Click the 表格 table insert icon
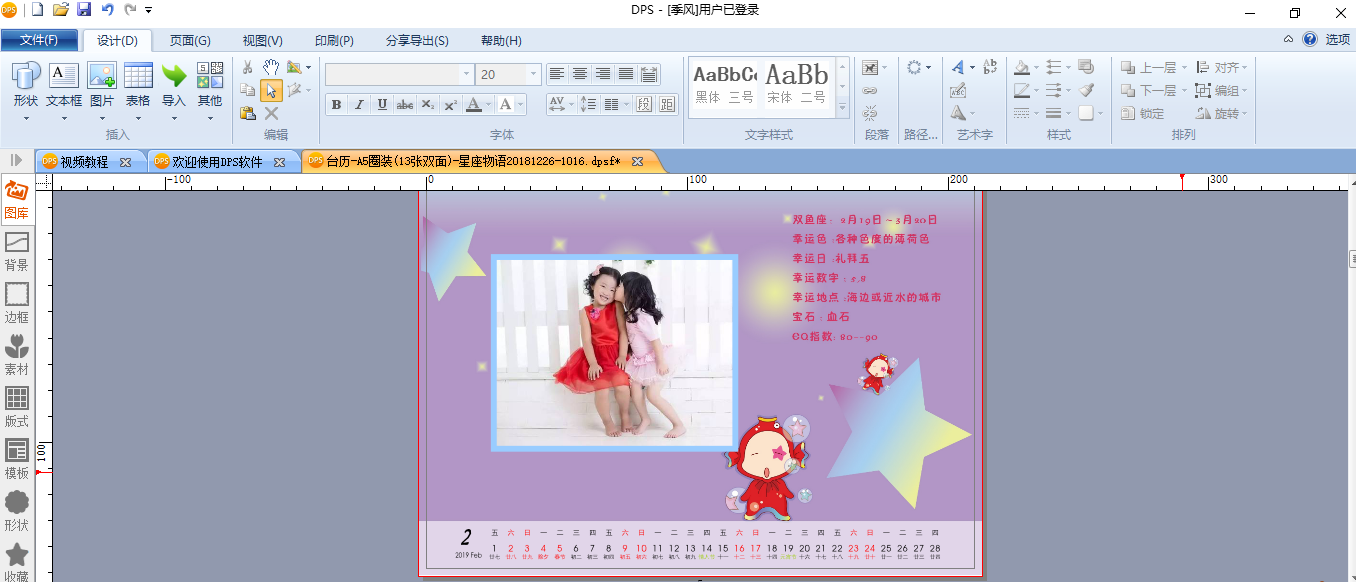Viewport: 1356px width, 582px height. pyautogui.click(x=138, y=75)
